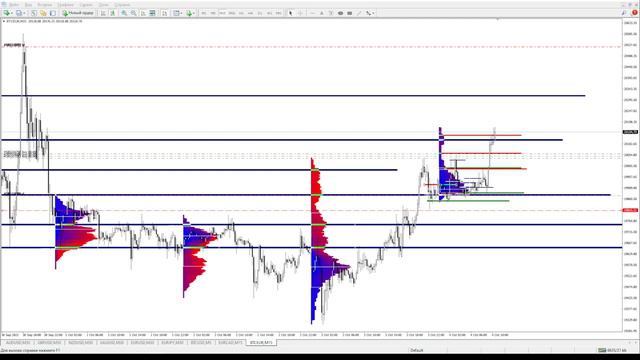Select the horizontal line drawing tool
Screen dimensions: 640x360
tap(313, 13)
